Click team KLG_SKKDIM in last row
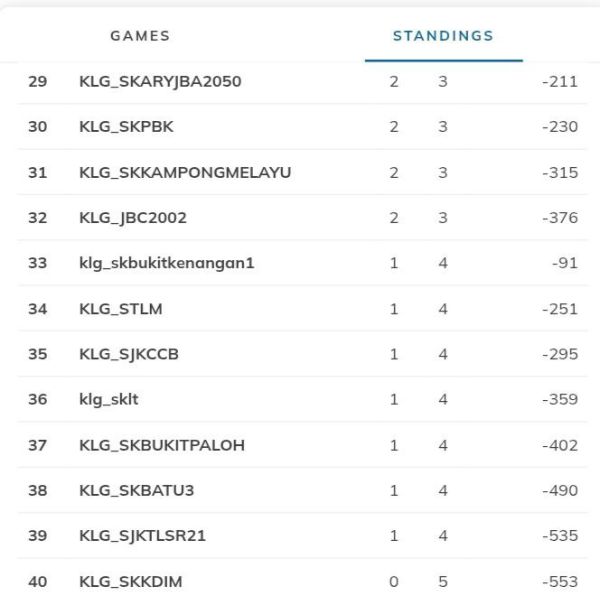 pos(131,581)
